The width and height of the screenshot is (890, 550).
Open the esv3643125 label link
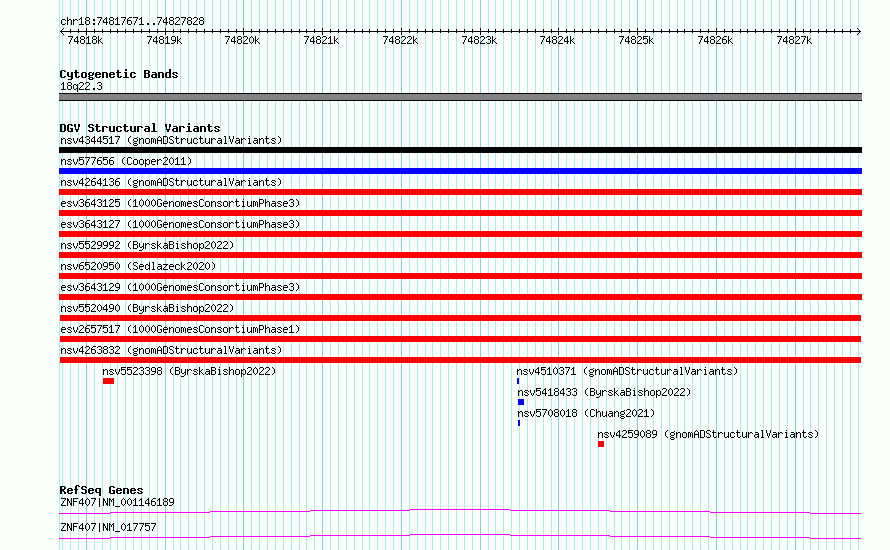click(180, 203)
